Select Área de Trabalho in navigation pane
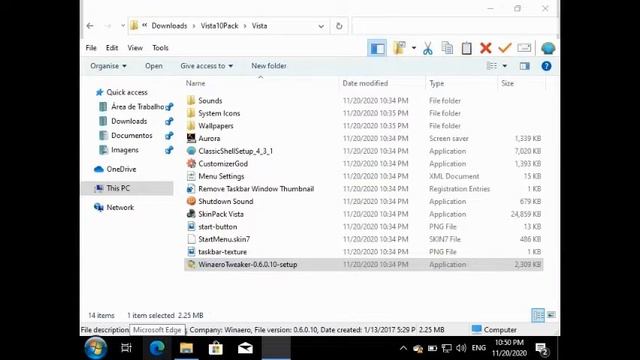The height and width of the screenshot is (360, 640). pos(137,107)
